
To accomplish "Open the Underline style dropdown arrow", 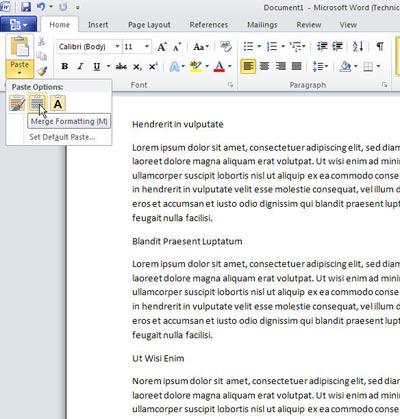I will click(108, 66).
